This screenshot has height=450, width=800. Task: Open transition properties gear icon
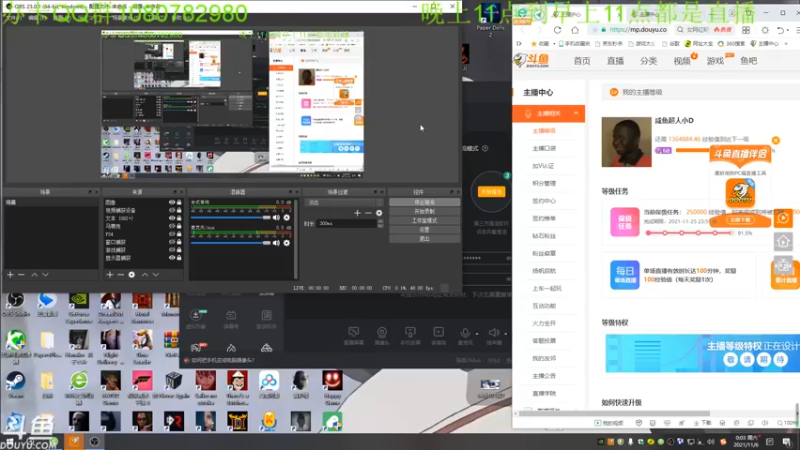[379, 213]
